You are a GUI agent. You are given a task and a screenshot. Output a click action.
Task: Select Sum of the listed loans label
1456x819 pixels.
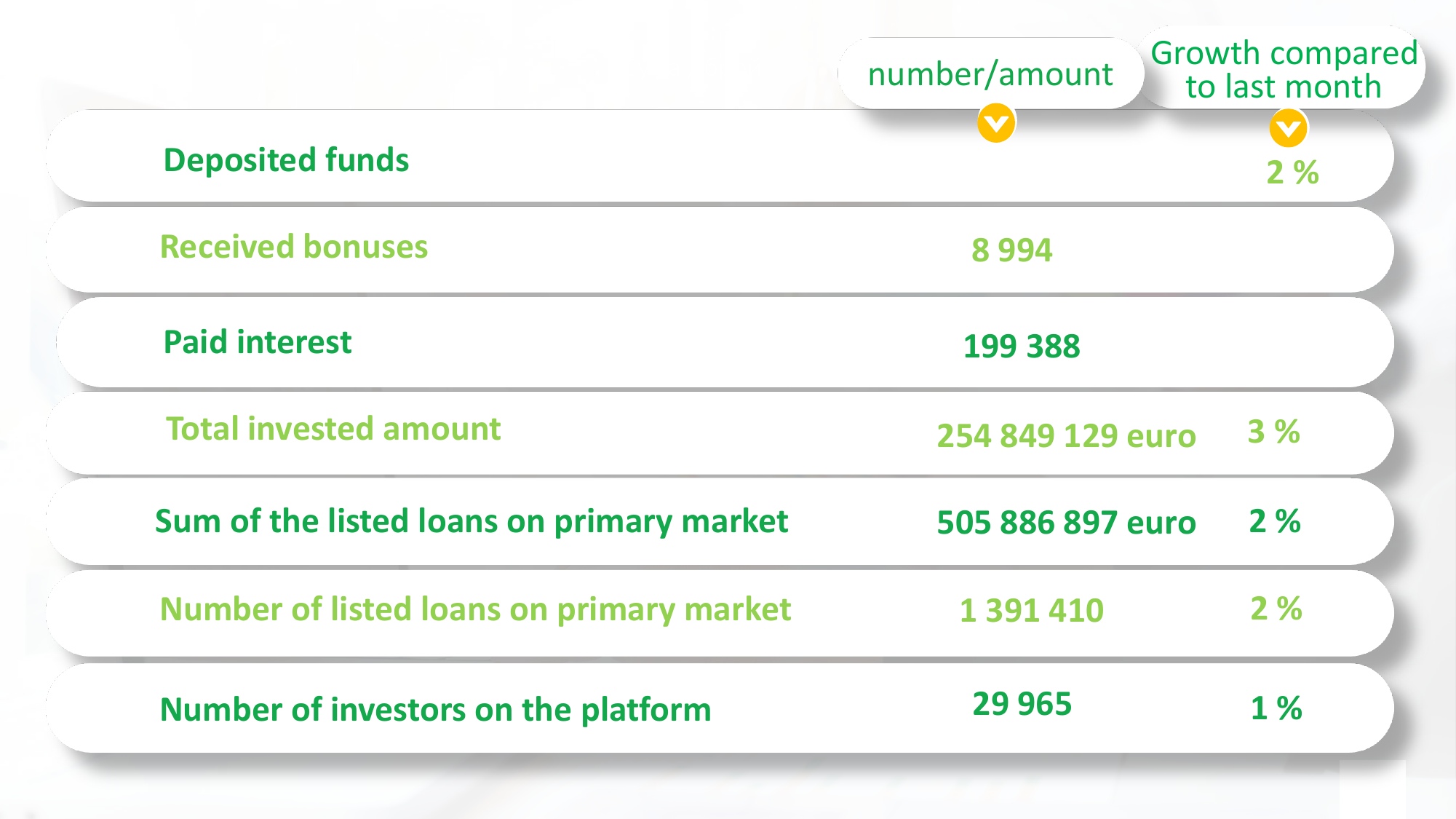472,522
